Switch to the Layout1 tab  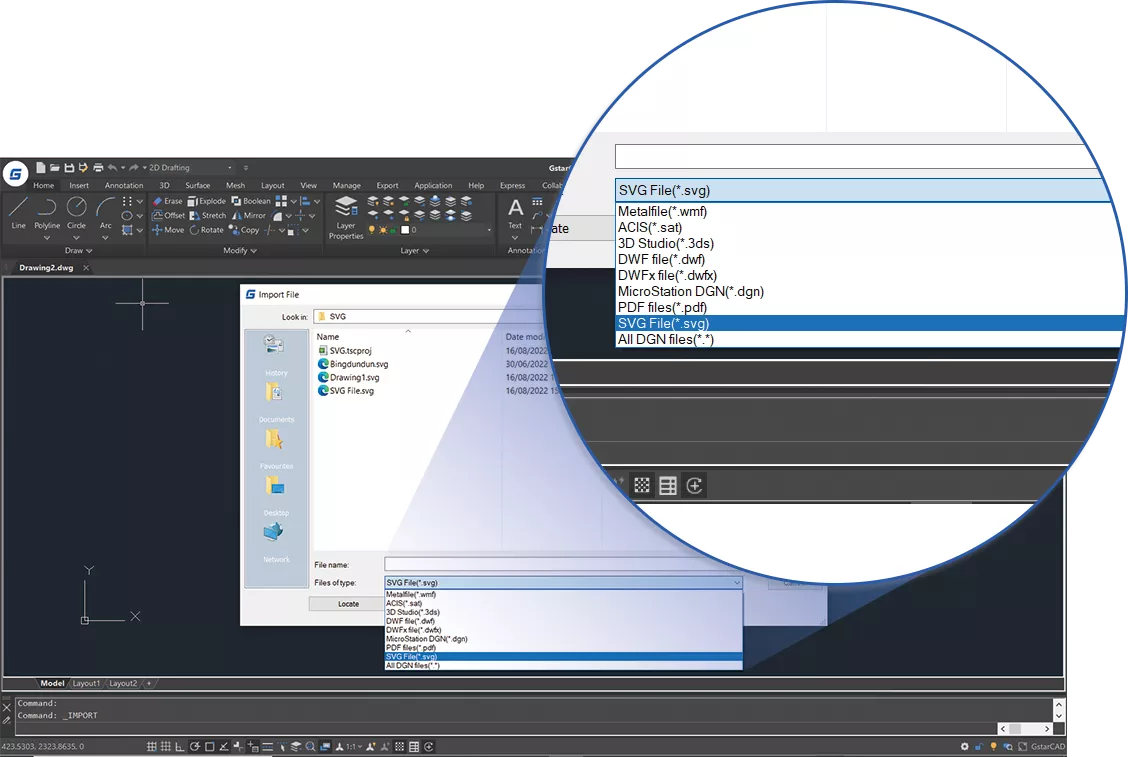click(x=86, y=684)
